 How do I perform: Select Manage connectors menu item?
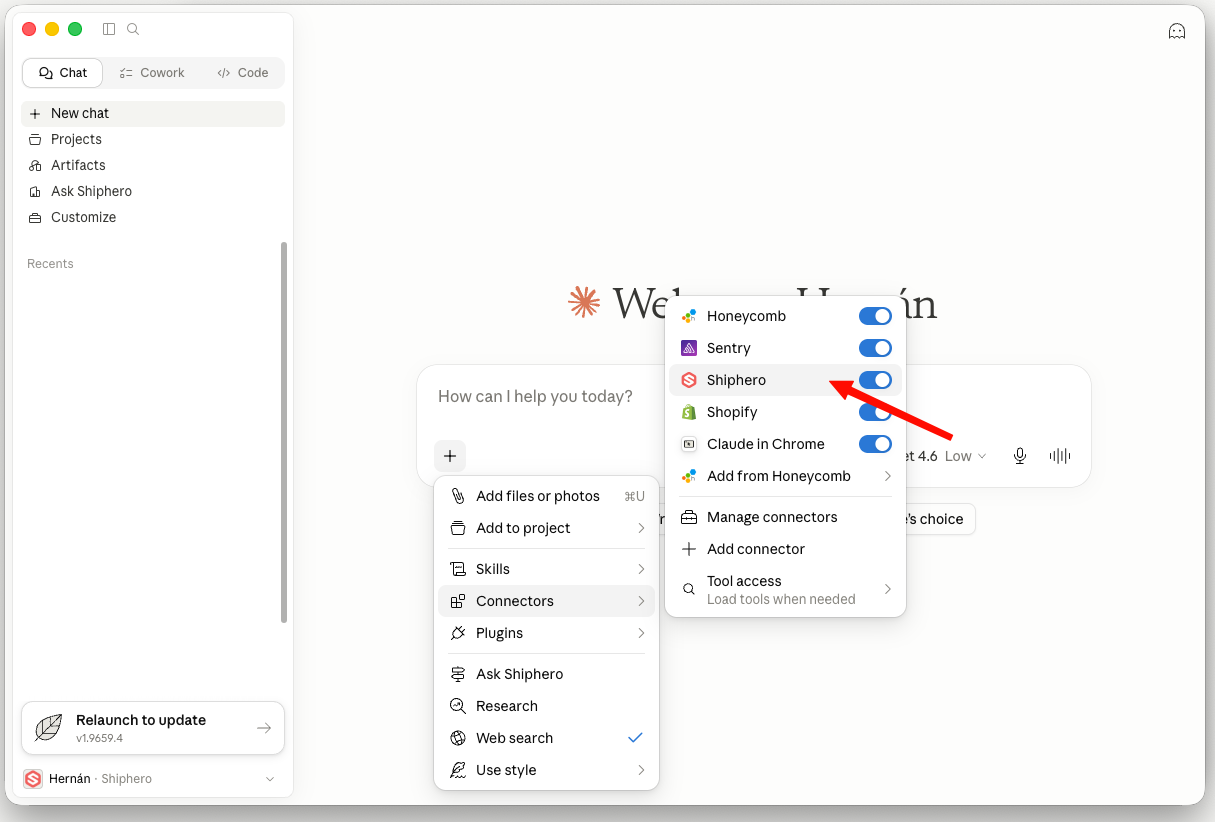click(785, 517)
